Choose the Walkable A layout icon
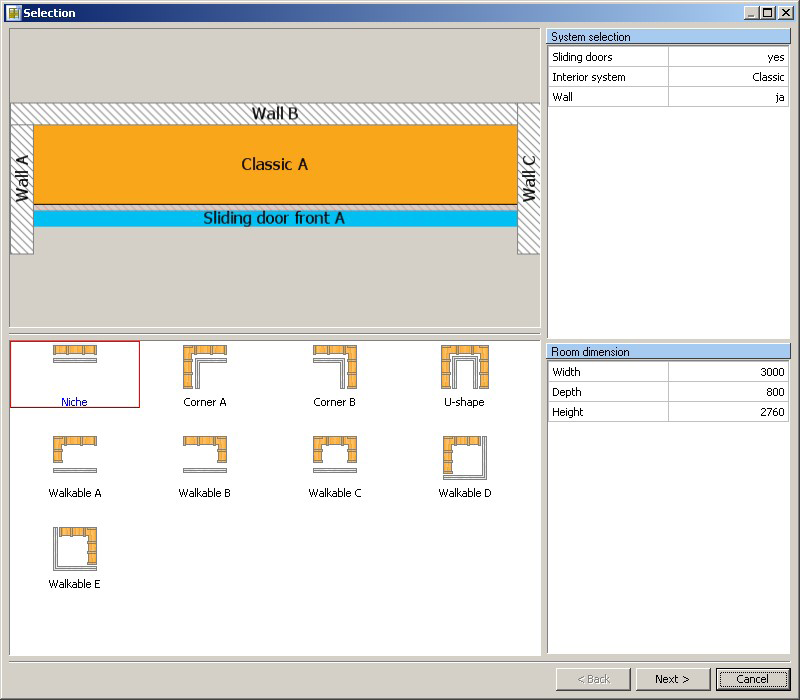 (74, 456)
